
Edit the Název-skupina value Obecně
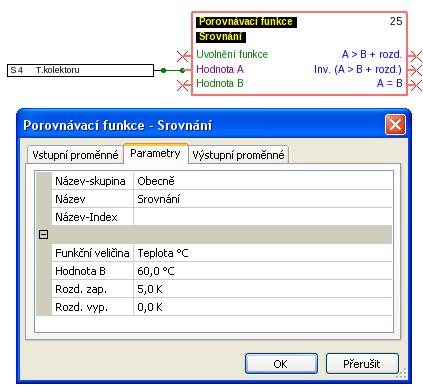(263, 181)
